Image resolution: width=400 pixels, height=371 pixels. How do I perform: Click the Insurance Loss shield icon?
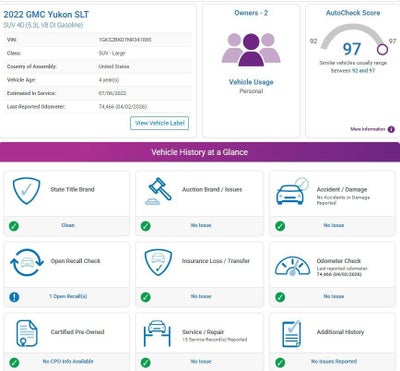click(158, 263)
